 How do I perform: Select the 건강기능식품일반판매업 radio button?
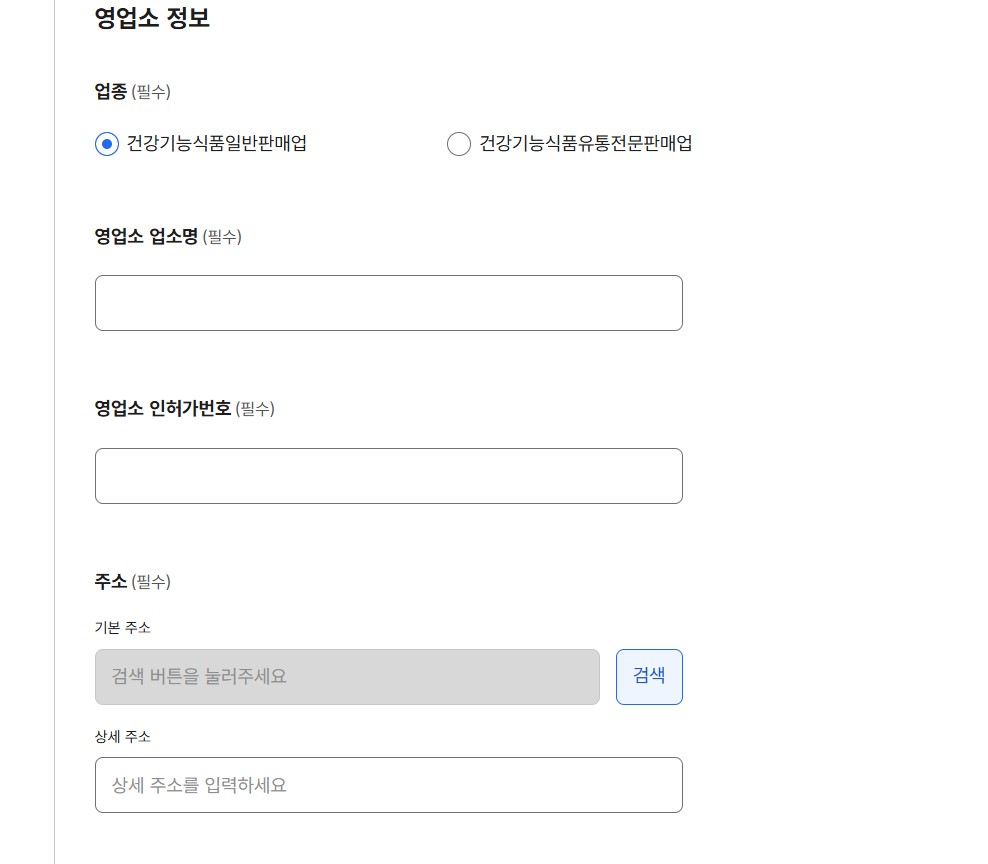click(107, 144)
